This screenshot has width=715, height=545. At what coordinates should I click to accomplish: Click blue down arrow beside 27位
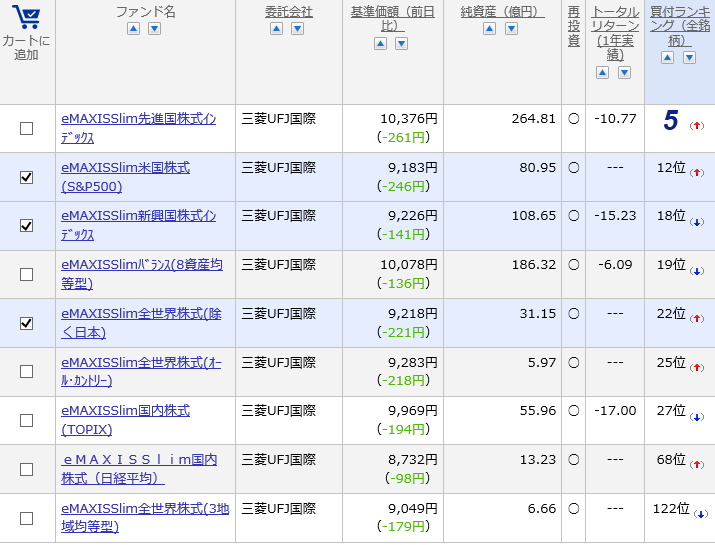696,417
